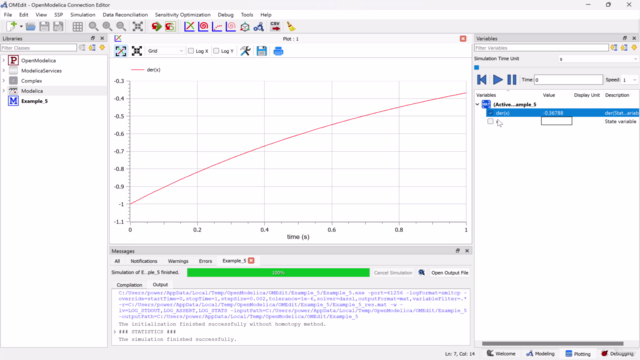Pause the variable animation

click(x=512, y=80)
